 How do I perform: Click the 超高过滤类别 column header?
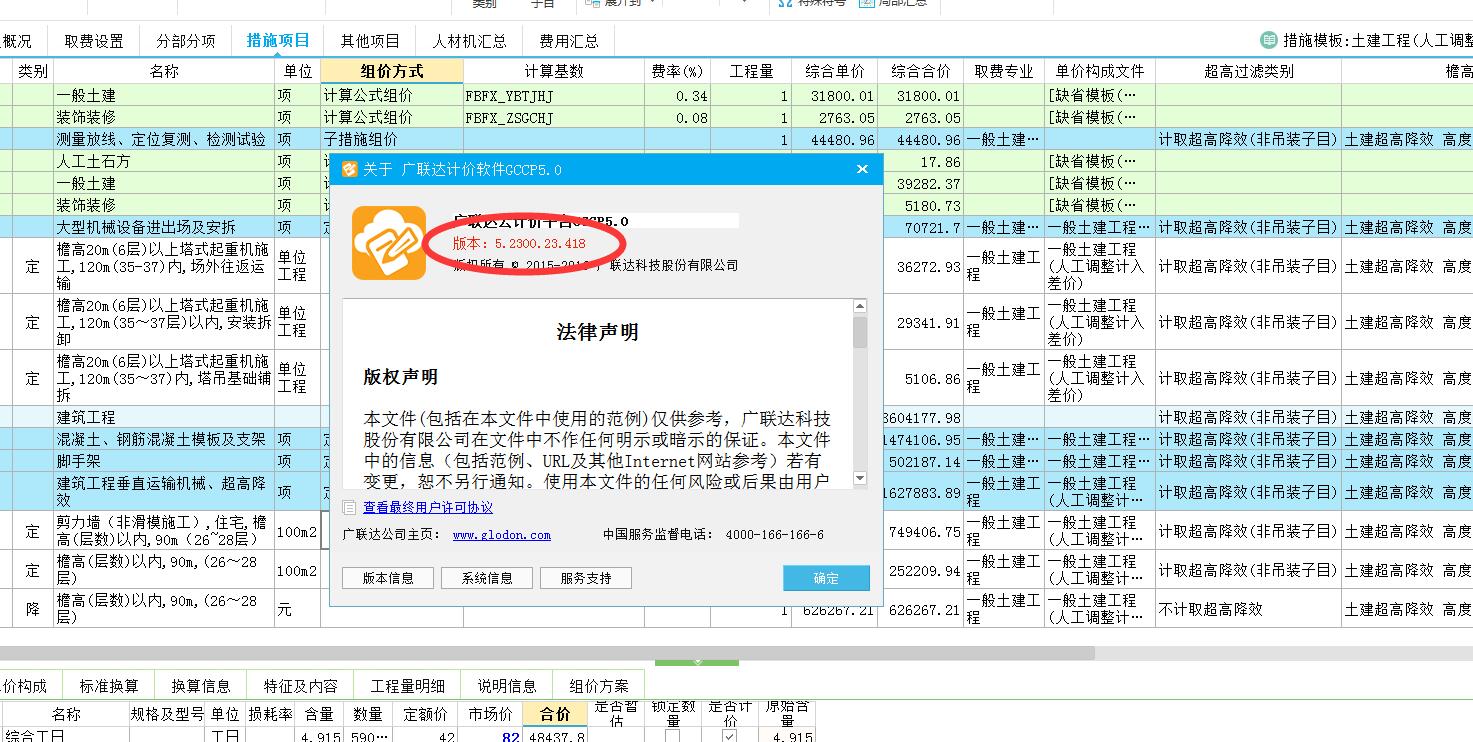pos(1249,71)
